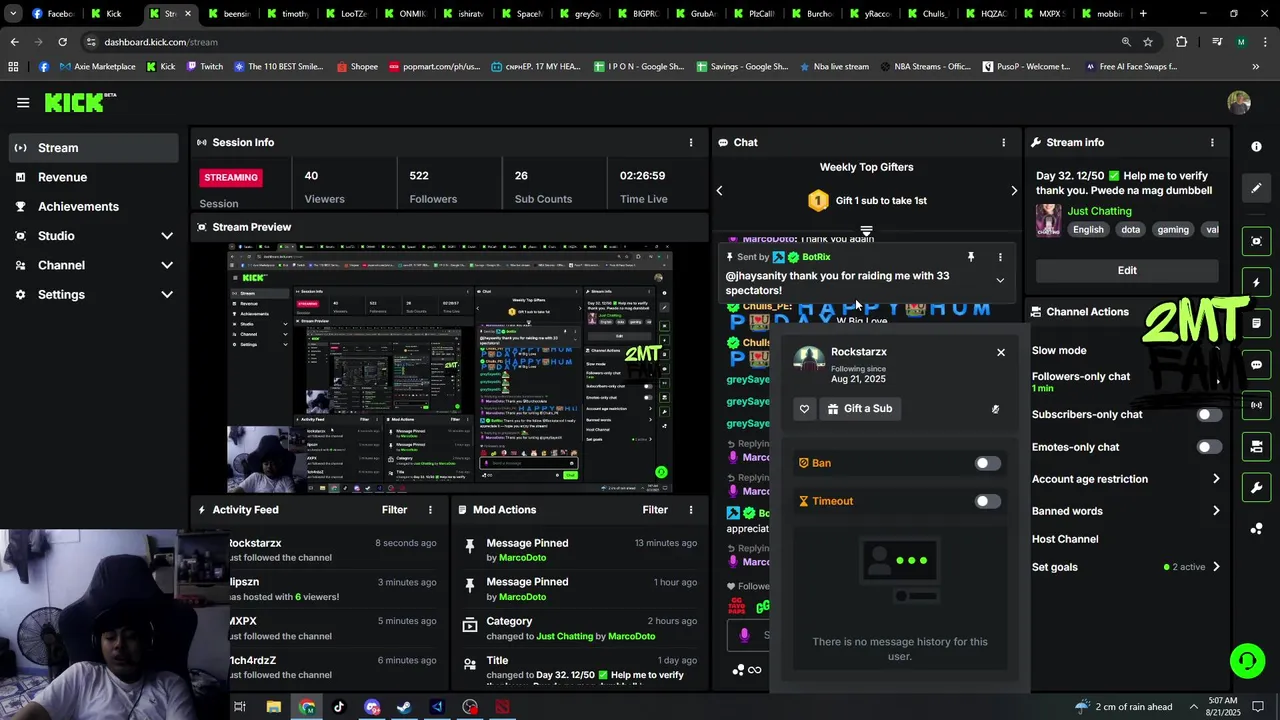Image resolution: width=1280 pixels, height=720 pixels.
Task: Open the Nba live stream bookmark
Action: [833, 67]
